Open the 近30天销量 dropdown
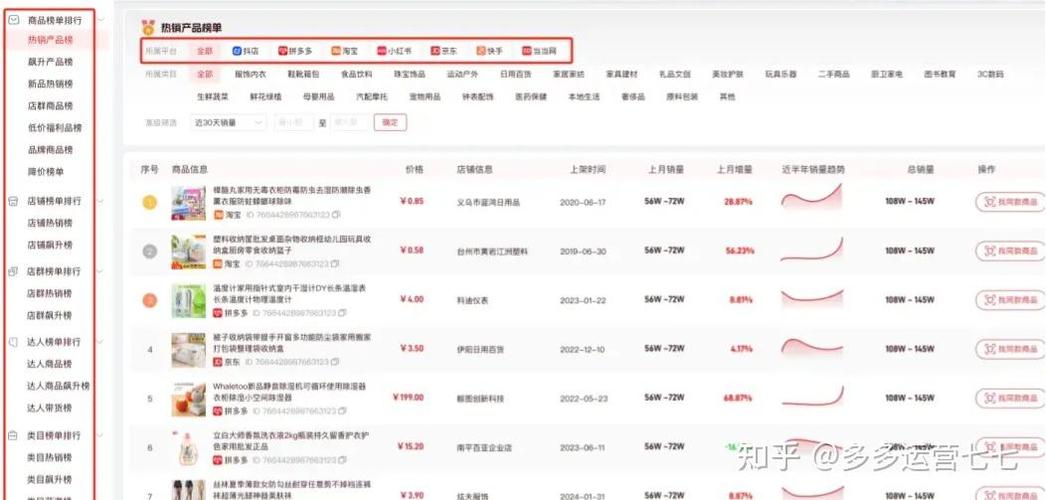This screenshot has height=500, width=1046. pyautogui.click(x=228, y=123)
